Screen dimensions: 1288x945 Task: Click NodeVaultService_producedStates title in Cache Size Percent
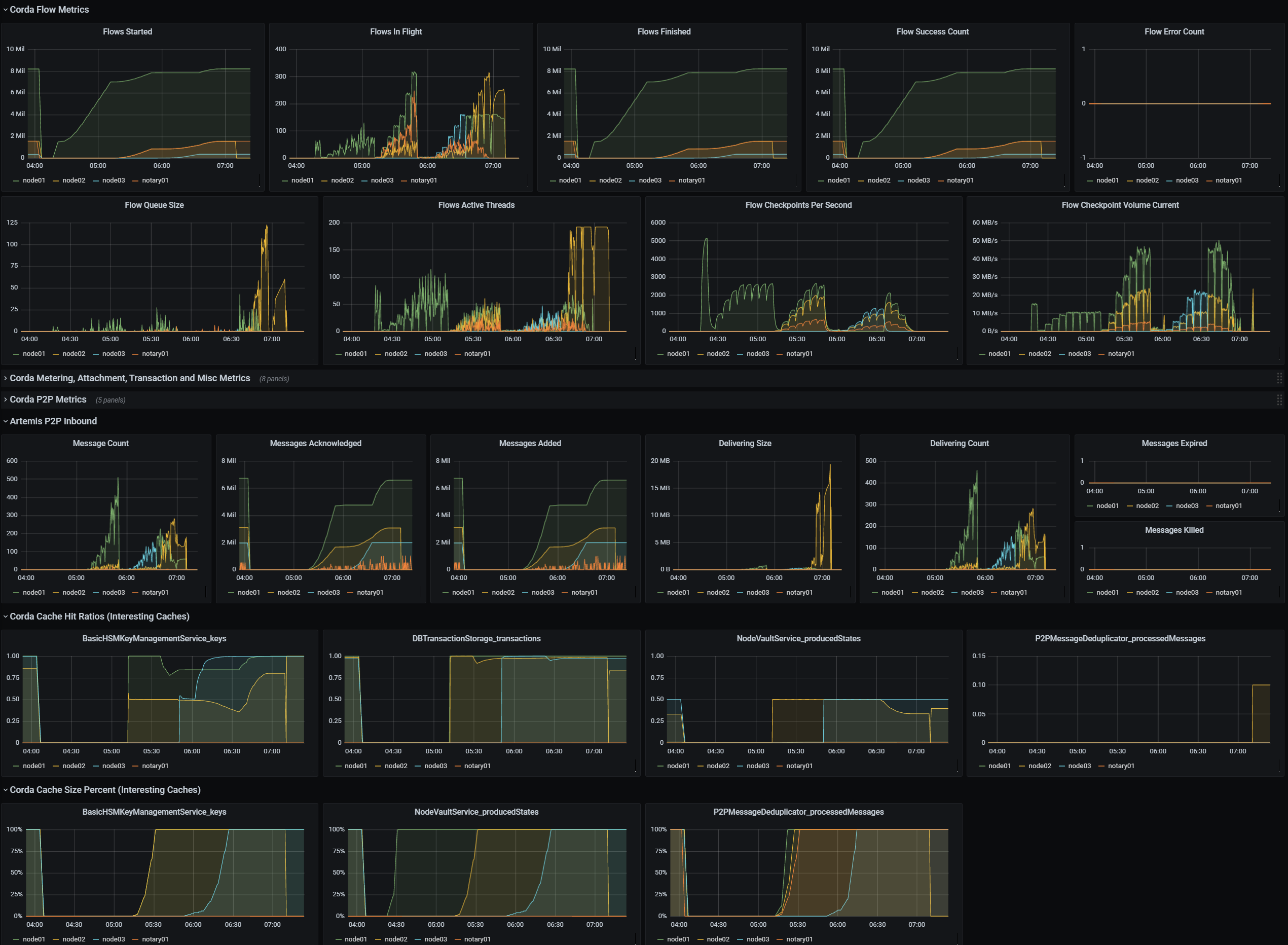[x=476, y=812]
